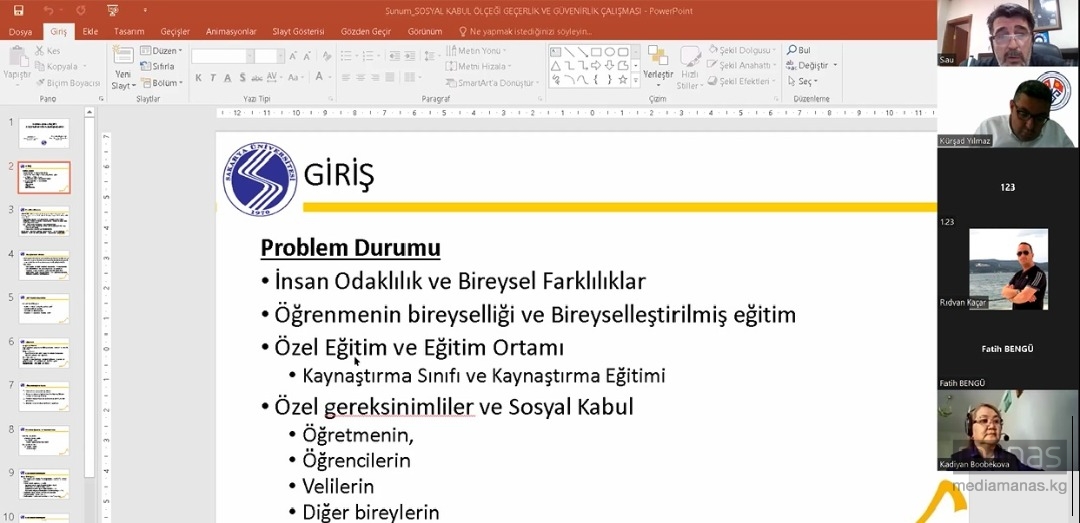Click the increase indent icon
1080x523 pixels.
(410, 57)
